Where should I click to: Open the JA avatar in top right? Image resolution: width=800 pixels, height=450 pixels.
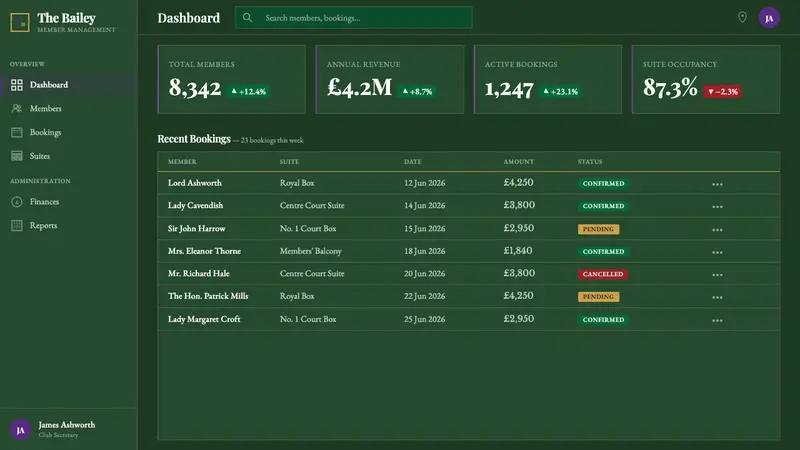pos(769,18)
